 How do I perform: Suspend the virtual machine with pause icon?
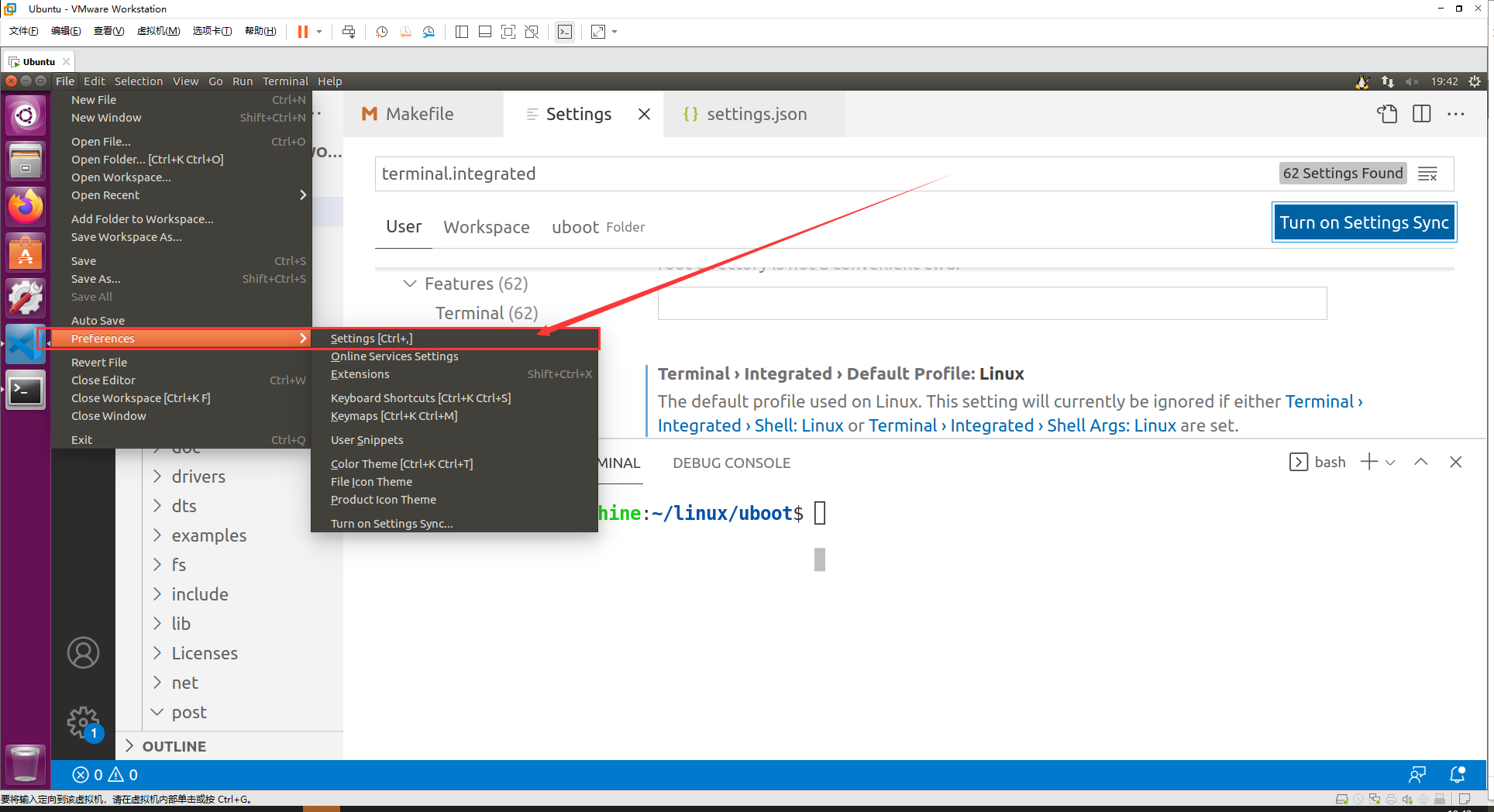pyautogui.click(x=302, y=32)
